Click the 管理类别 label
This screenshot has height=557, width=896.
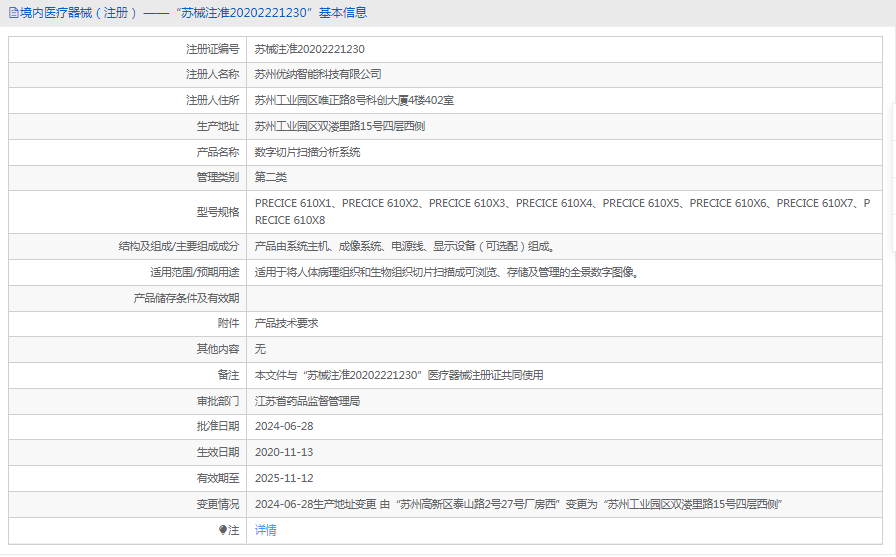point(218,177)
